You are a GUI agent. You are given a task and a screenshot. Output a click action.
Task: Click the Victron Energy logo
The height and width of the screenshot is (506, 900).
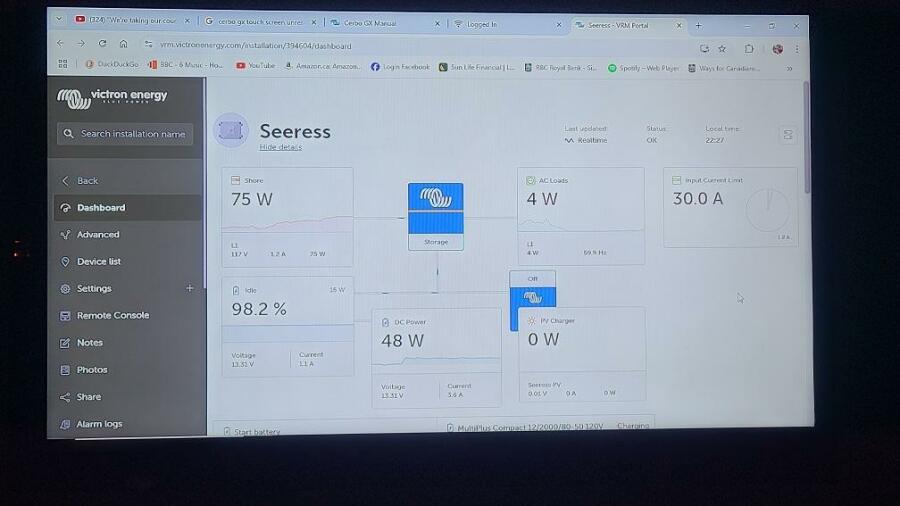click(x=112, y=97)
